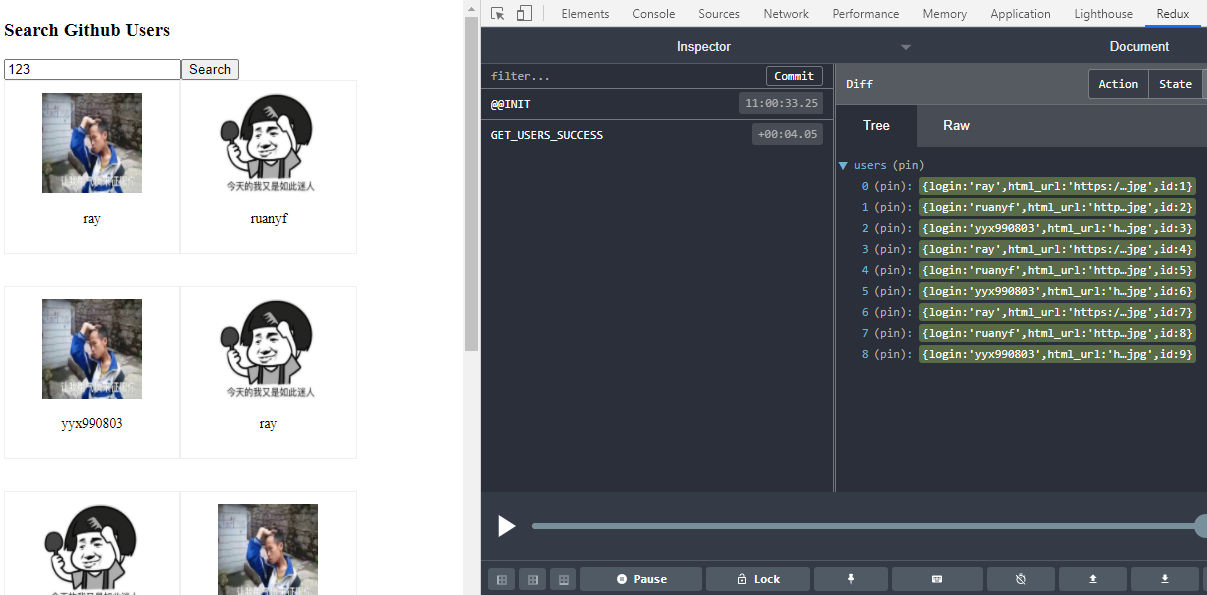The image size is (1207, 595).
Task: Select the @@INIT action entry
Action: click(657, 103)
